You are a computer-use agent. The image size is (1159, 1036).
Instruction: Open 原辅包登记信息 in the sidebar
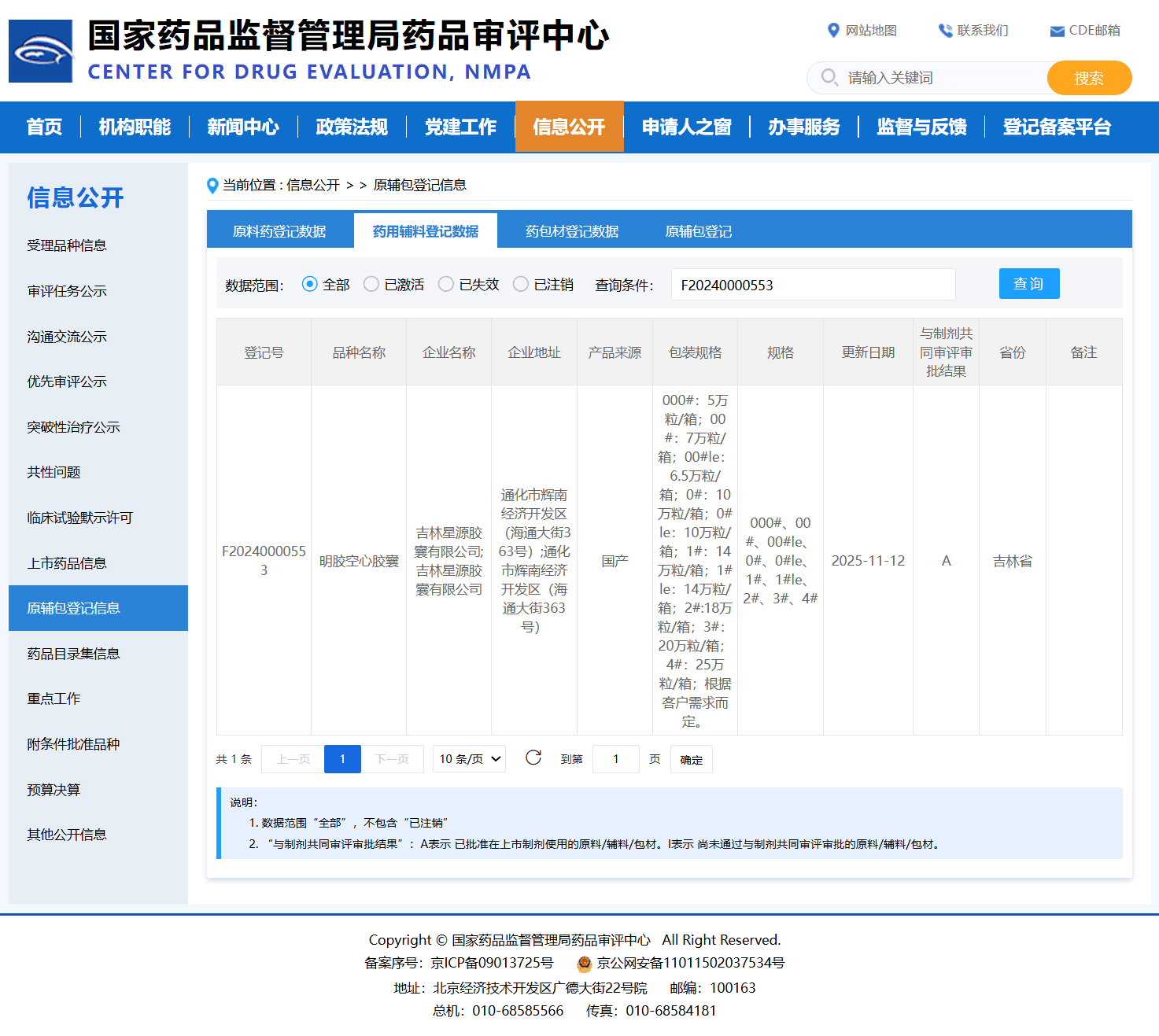[x=98, y=608]
